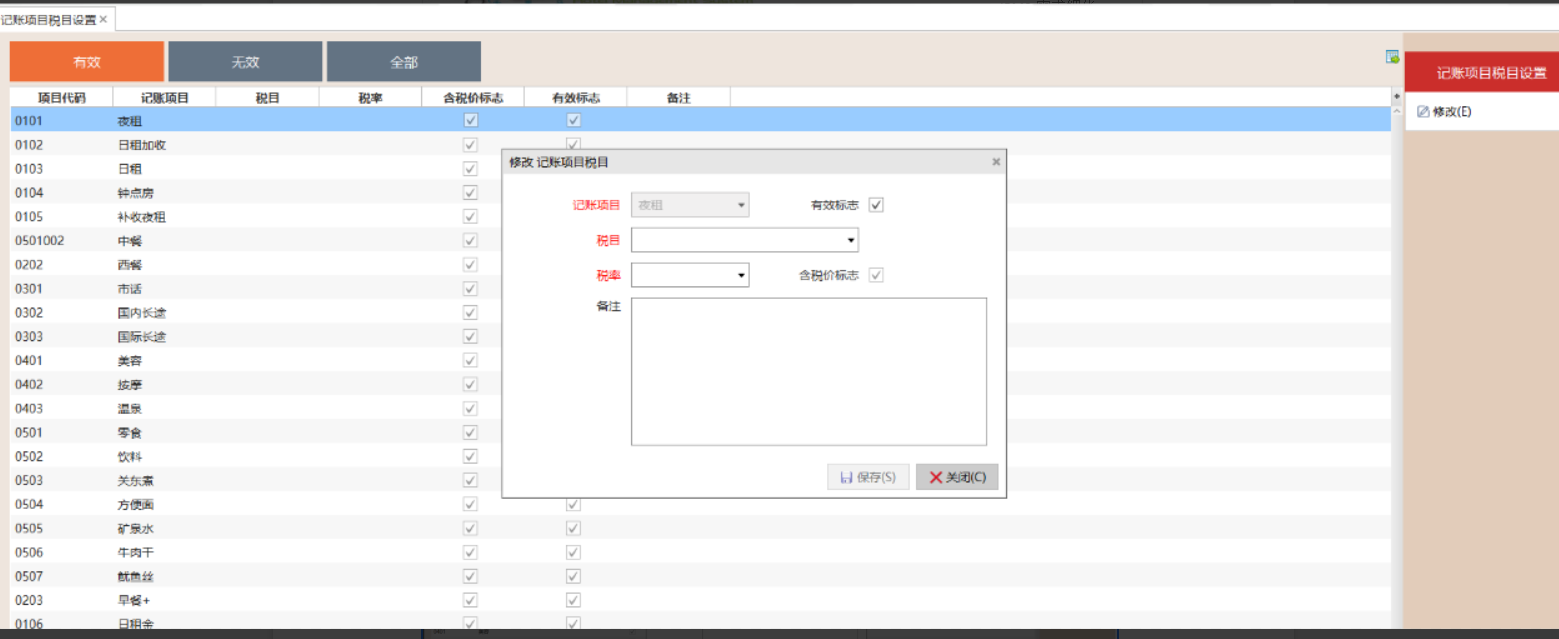Open the 税目 dropdown list
The height and width of the screenshot is (639, 1559).
[x=850, y=240]
